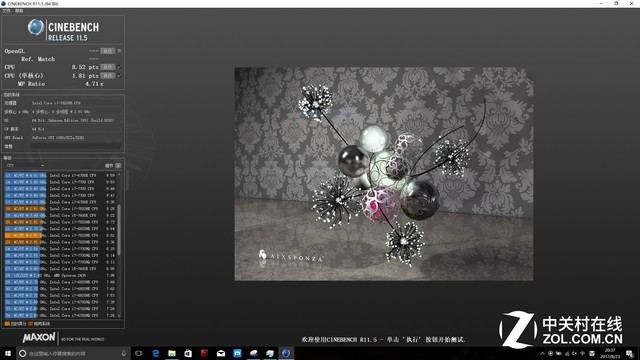Open the red app on the taskbar
The width and height of the screenshot is (640, 360).
click(204, 353)
